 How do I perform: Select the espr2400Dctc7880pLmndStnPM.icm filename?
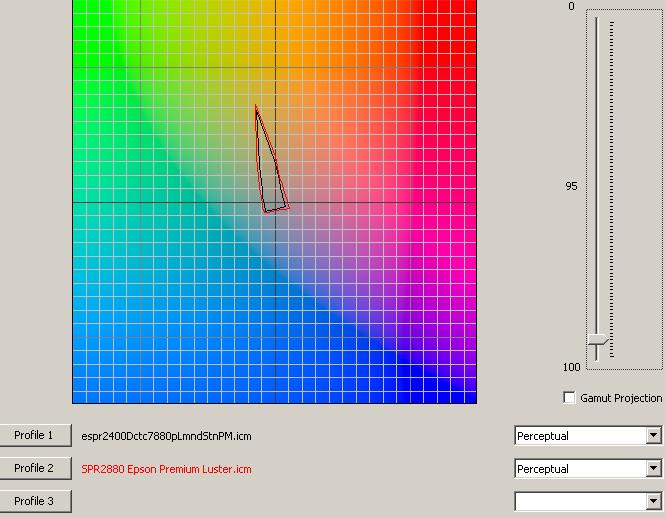click(166, 436)
